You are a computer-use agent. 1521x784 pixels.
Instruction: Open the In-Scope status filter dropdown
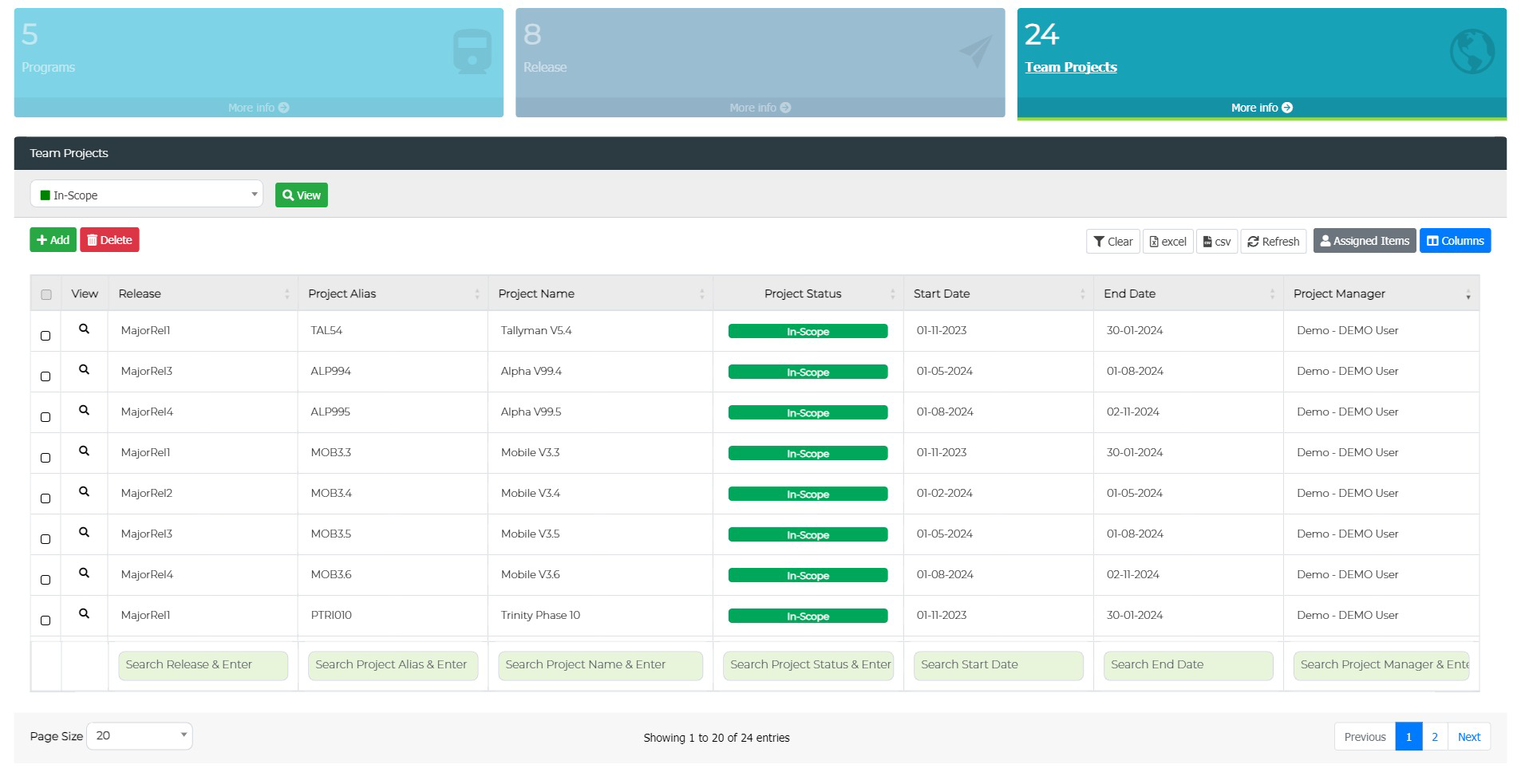coord(147,194)
